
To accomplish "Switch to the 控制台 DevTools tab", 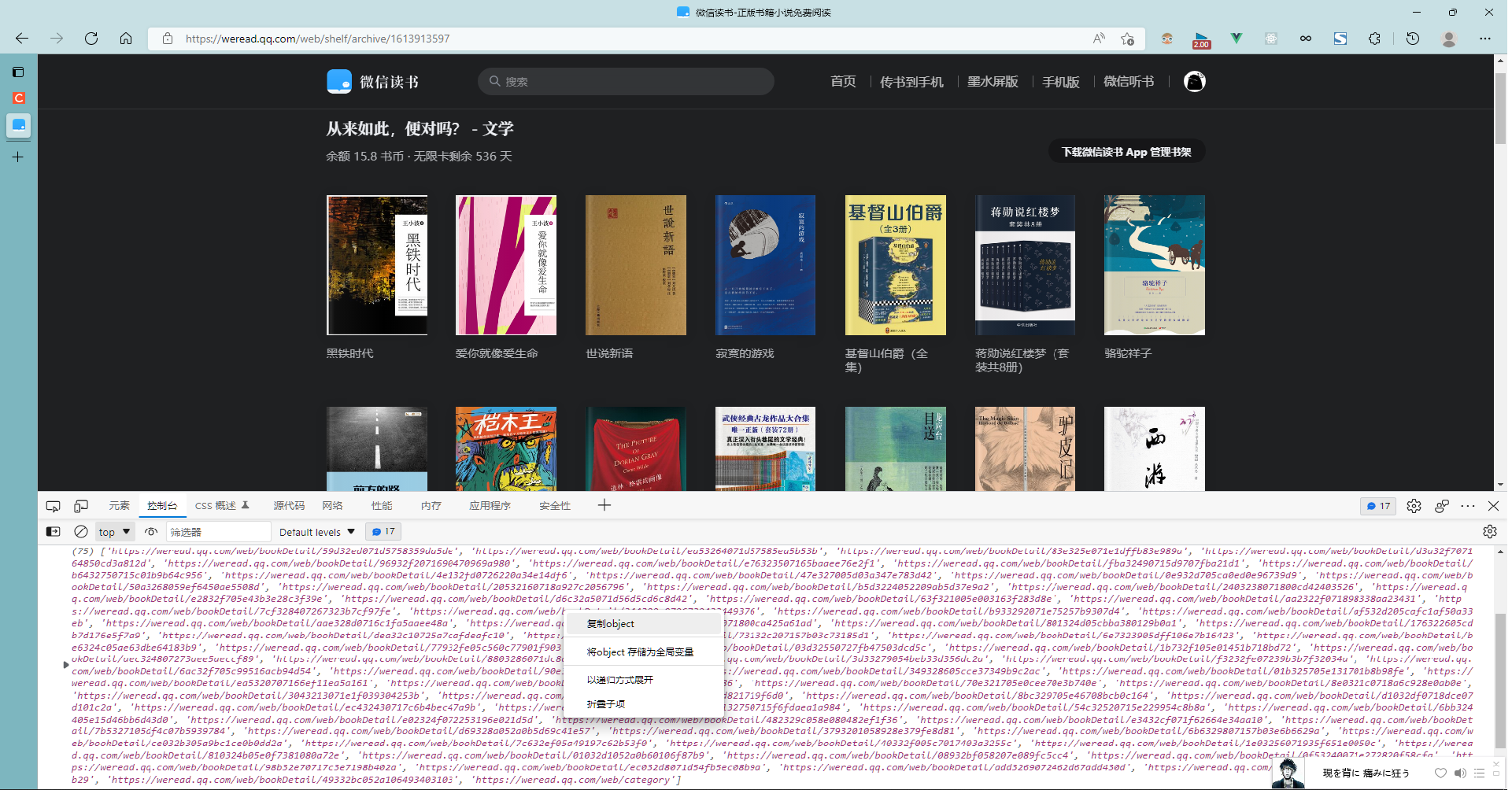I will pos(162,506).
